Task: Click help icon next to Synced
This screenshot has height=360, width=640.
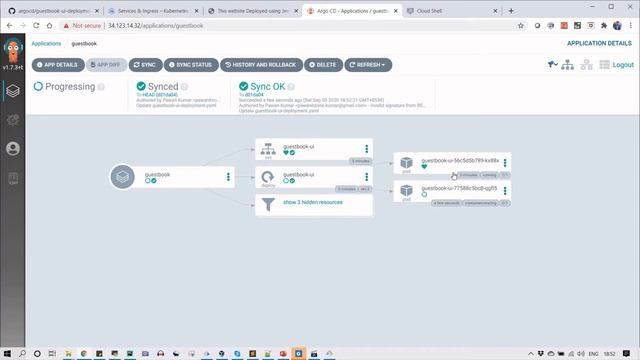Action: click(x=184, y=87)
